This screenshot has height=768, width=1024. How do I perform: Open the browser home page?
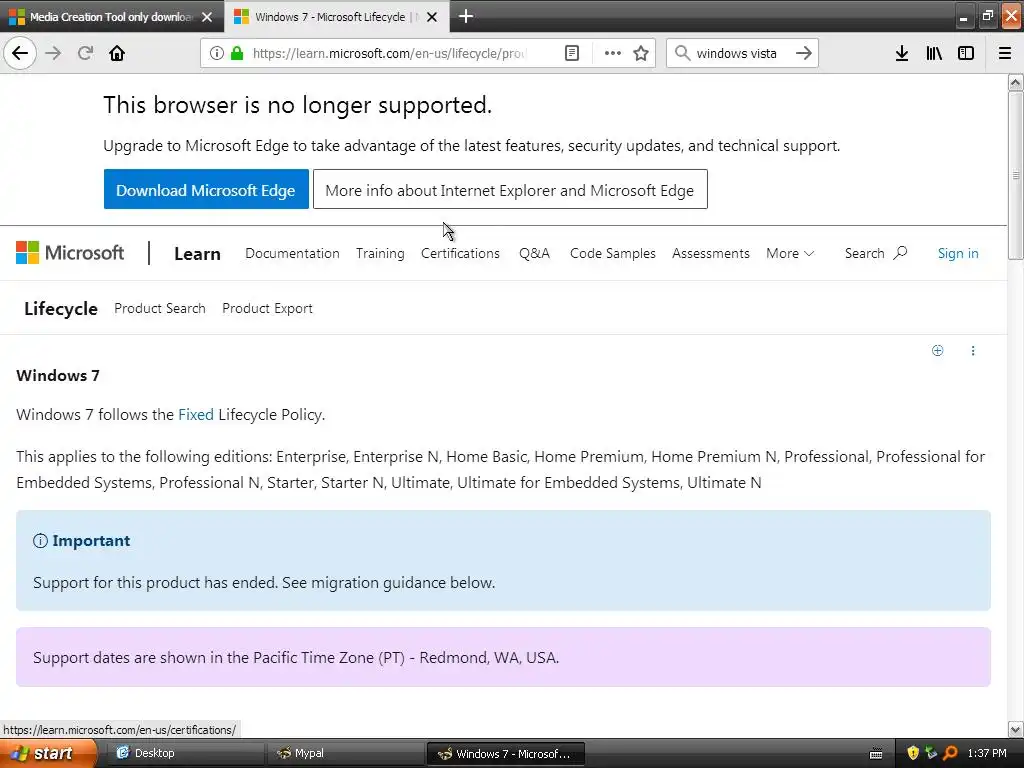tap(117, 53)
